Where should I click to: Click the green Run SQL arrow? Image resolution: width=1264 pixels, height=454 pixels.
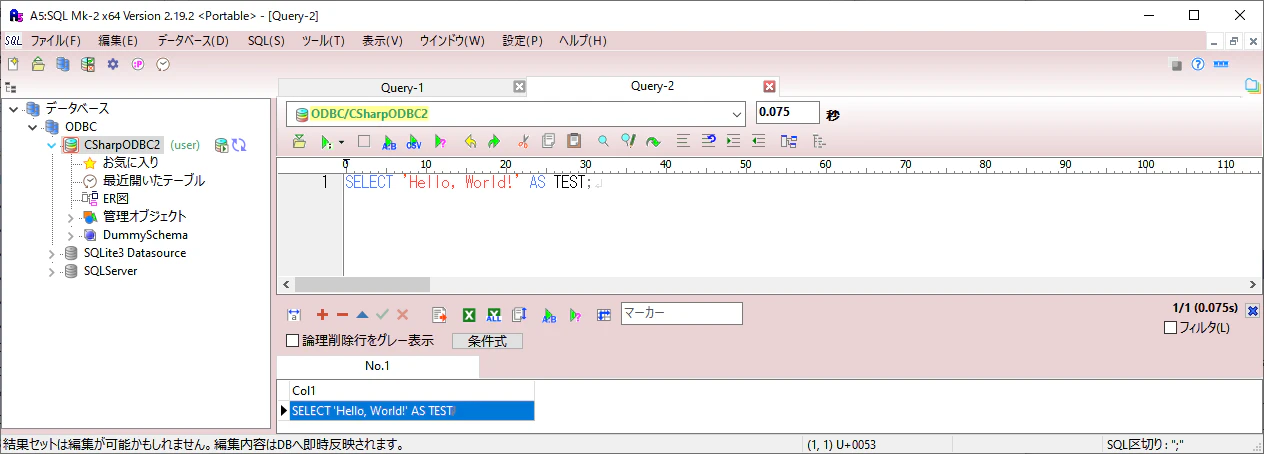tap(326, 142)
